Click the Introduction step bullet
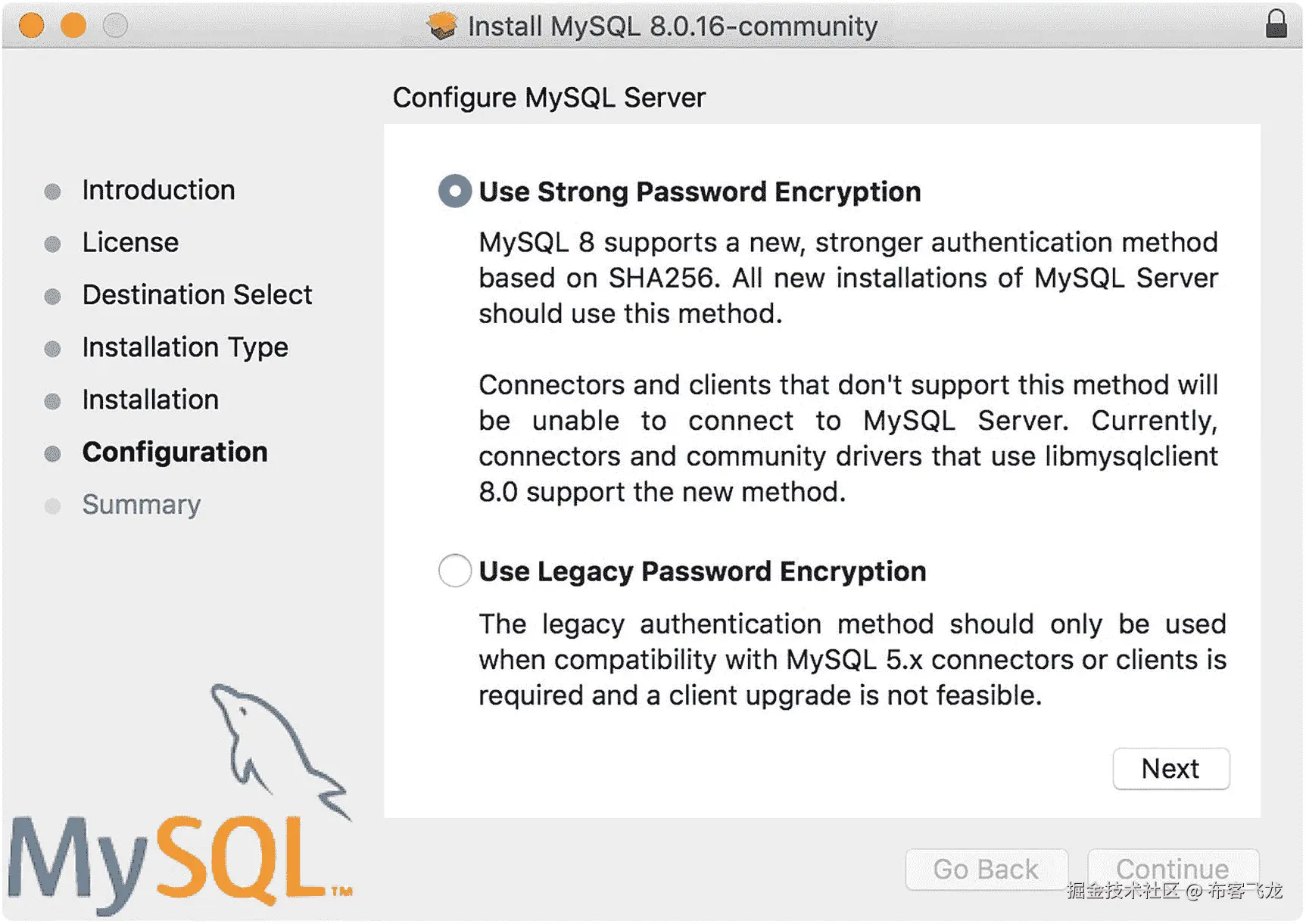The width and height of the screenshot is (1306, 924). tap(52, 191)
